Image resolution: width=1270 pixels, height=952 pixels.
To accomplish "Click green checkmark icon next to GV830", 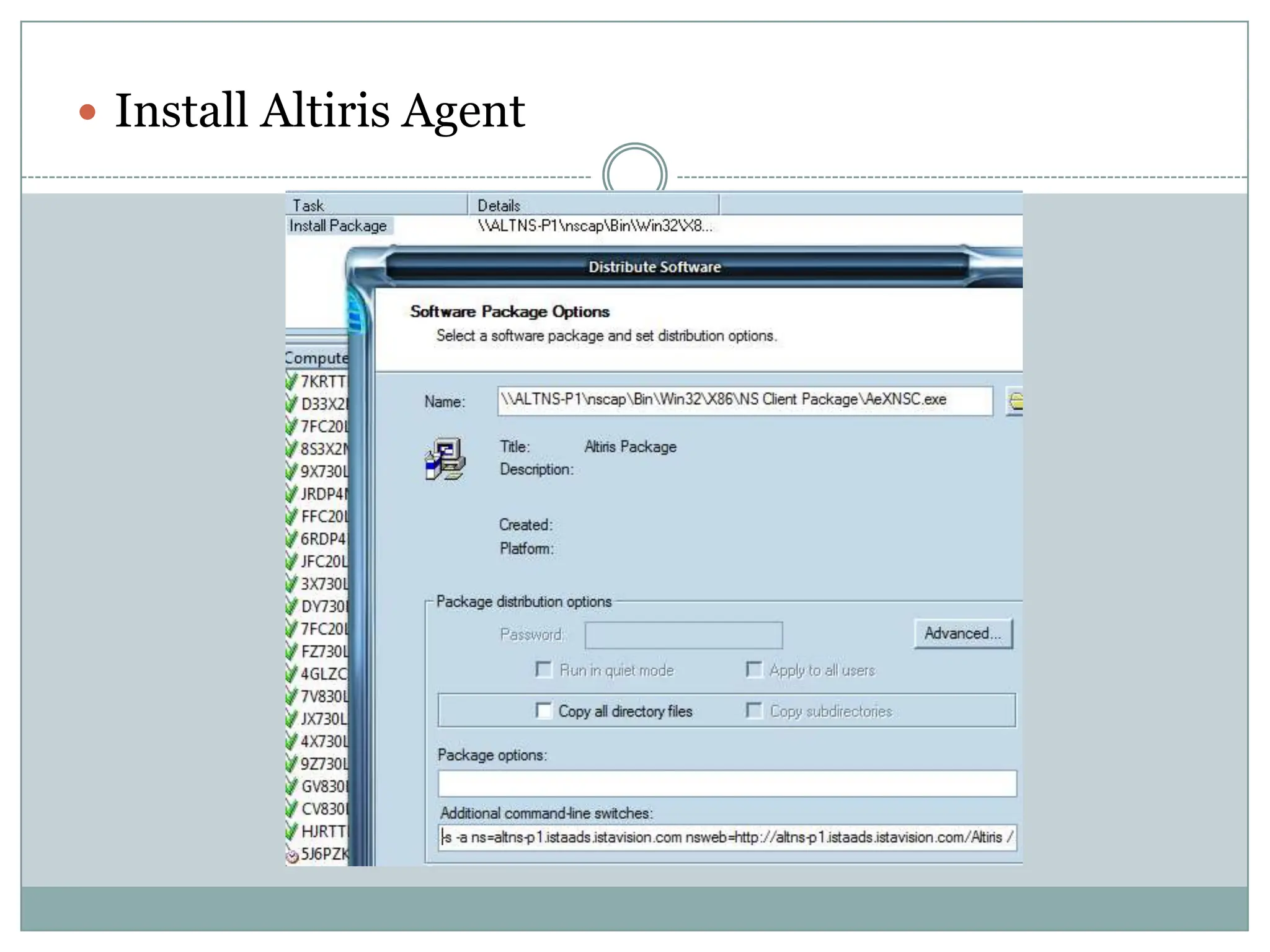I will tap(291, 785).
